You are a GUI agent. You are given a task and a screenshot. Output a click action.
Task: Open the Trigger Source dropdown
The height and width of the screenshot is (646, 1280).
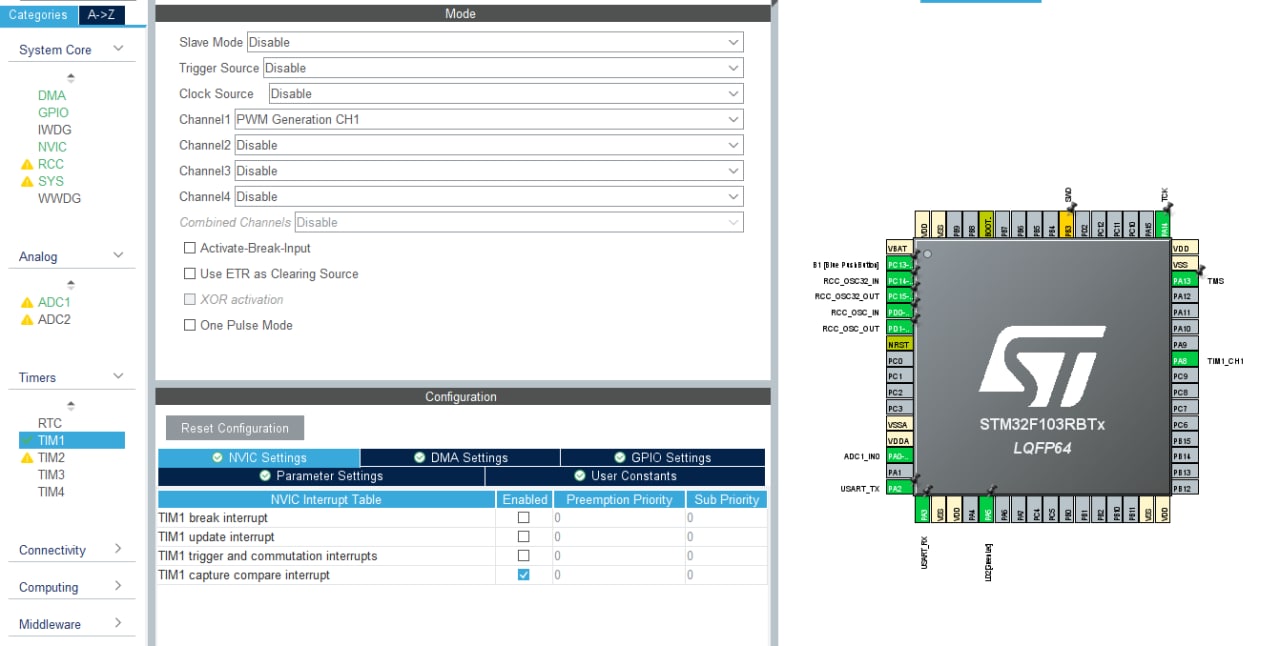coord(503,68)
